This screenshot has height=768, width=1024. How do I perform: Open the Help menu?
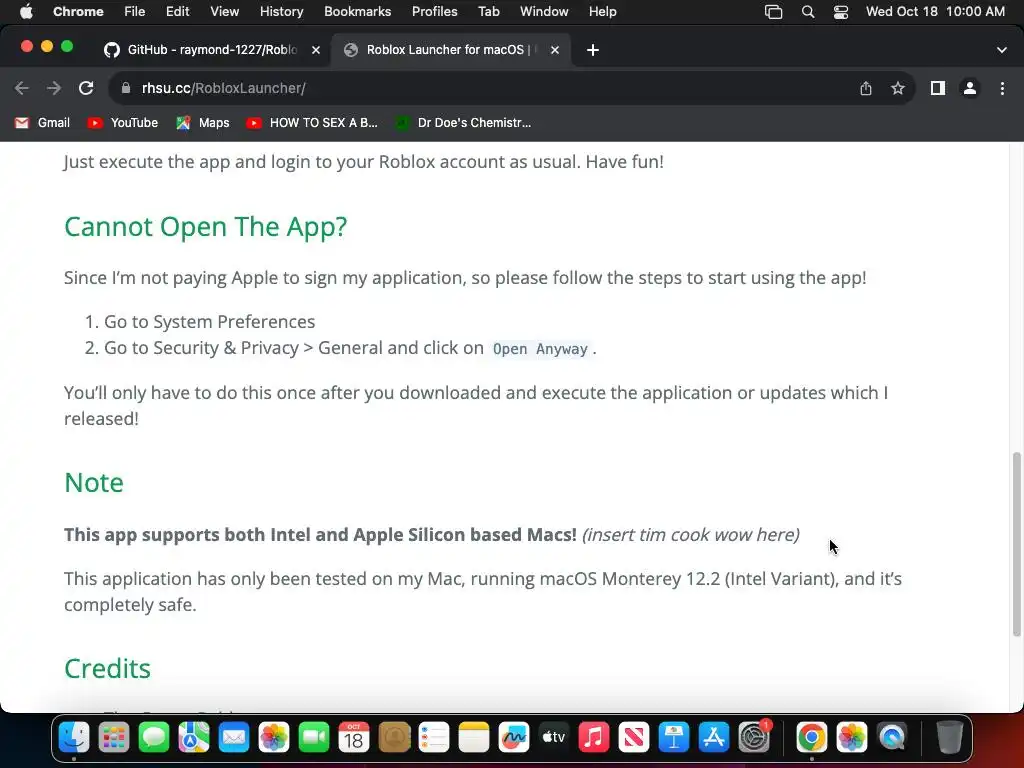click(x=602, y=12)
